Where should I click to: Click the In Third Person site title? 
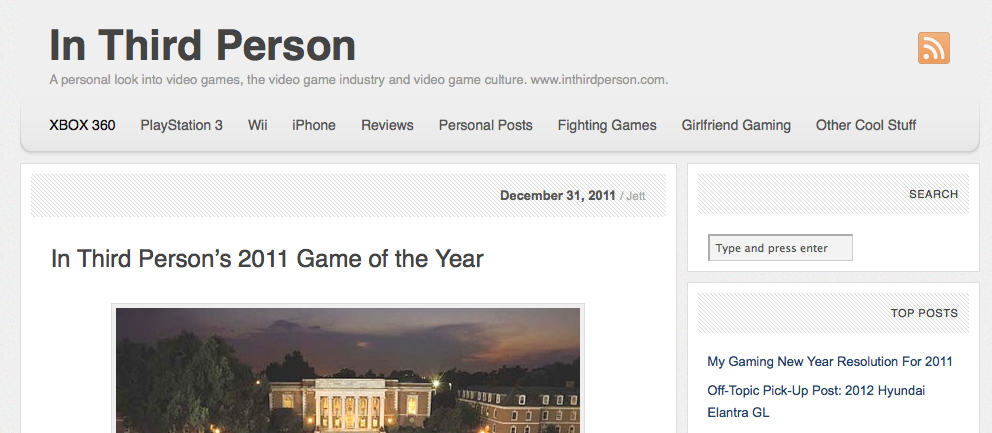[x=203, y=45]
